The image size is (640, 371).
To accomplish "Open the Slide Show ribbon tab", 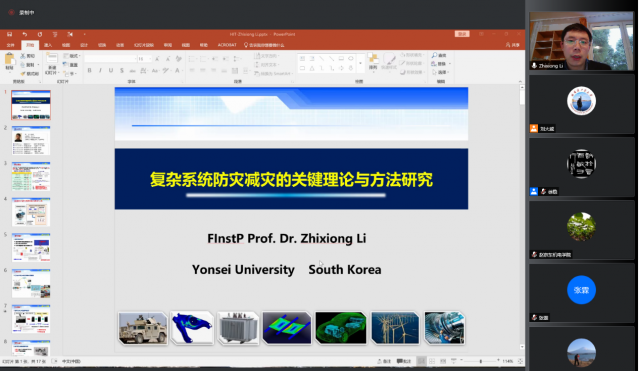I will tap(144, 45).
